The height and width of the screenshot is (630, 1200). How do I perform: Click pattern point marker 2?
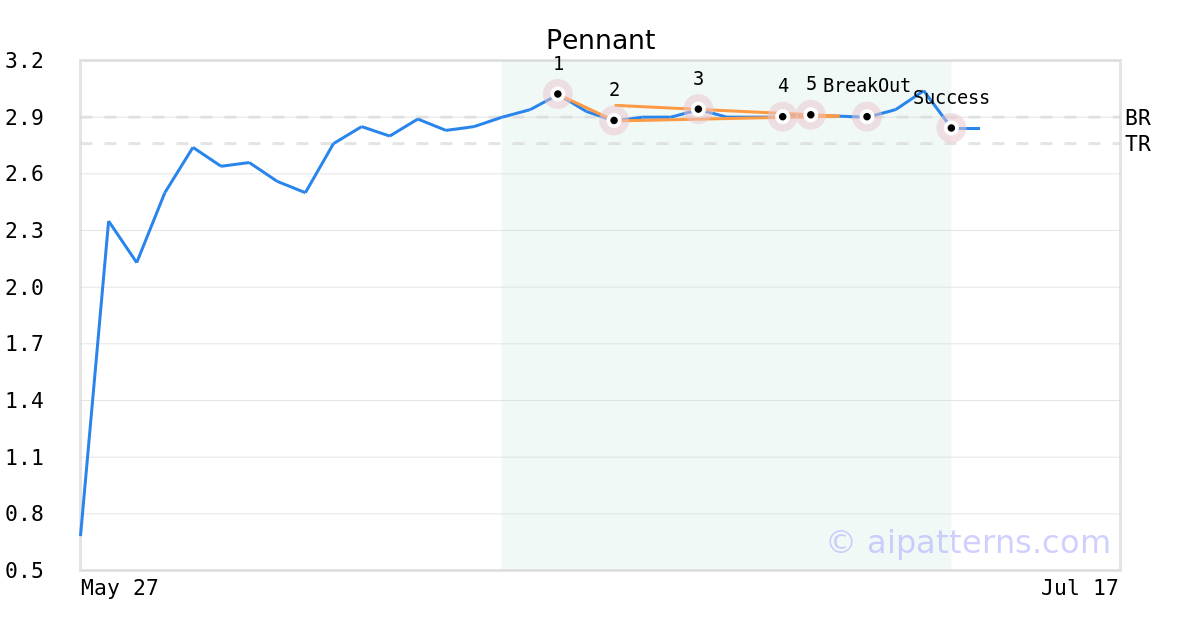pos(614,120)
